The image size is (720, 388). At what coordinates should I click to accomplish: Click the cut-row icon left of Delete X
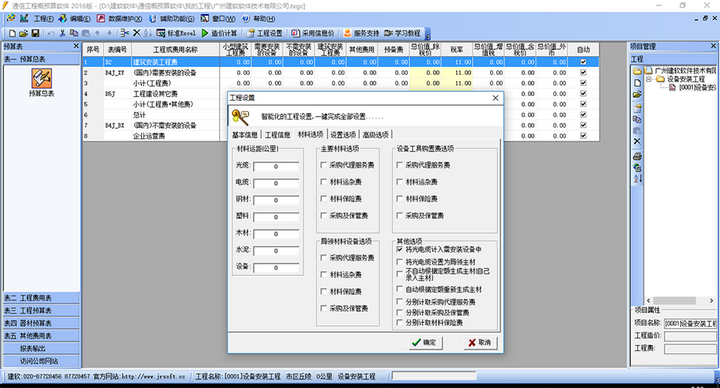tap(124, 33)
